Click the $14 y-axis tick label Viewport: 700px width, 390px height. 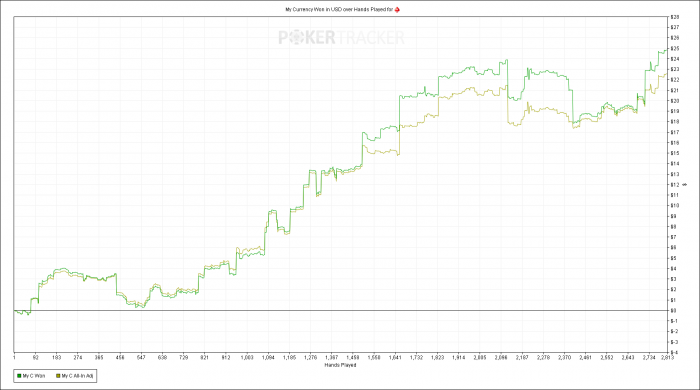point(675,164)
